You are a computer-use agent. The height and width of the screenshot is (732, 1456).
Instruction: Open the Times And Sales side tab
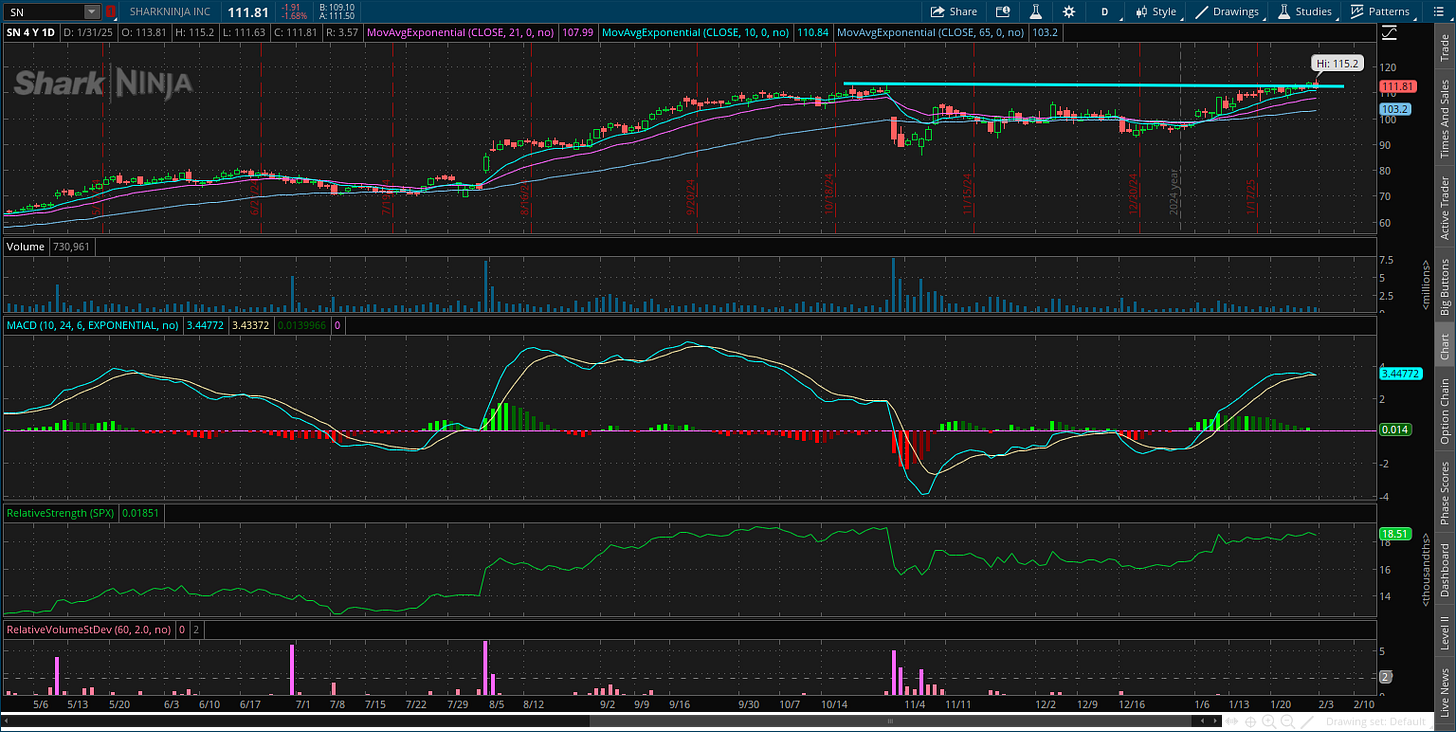tap(1444, 119)
